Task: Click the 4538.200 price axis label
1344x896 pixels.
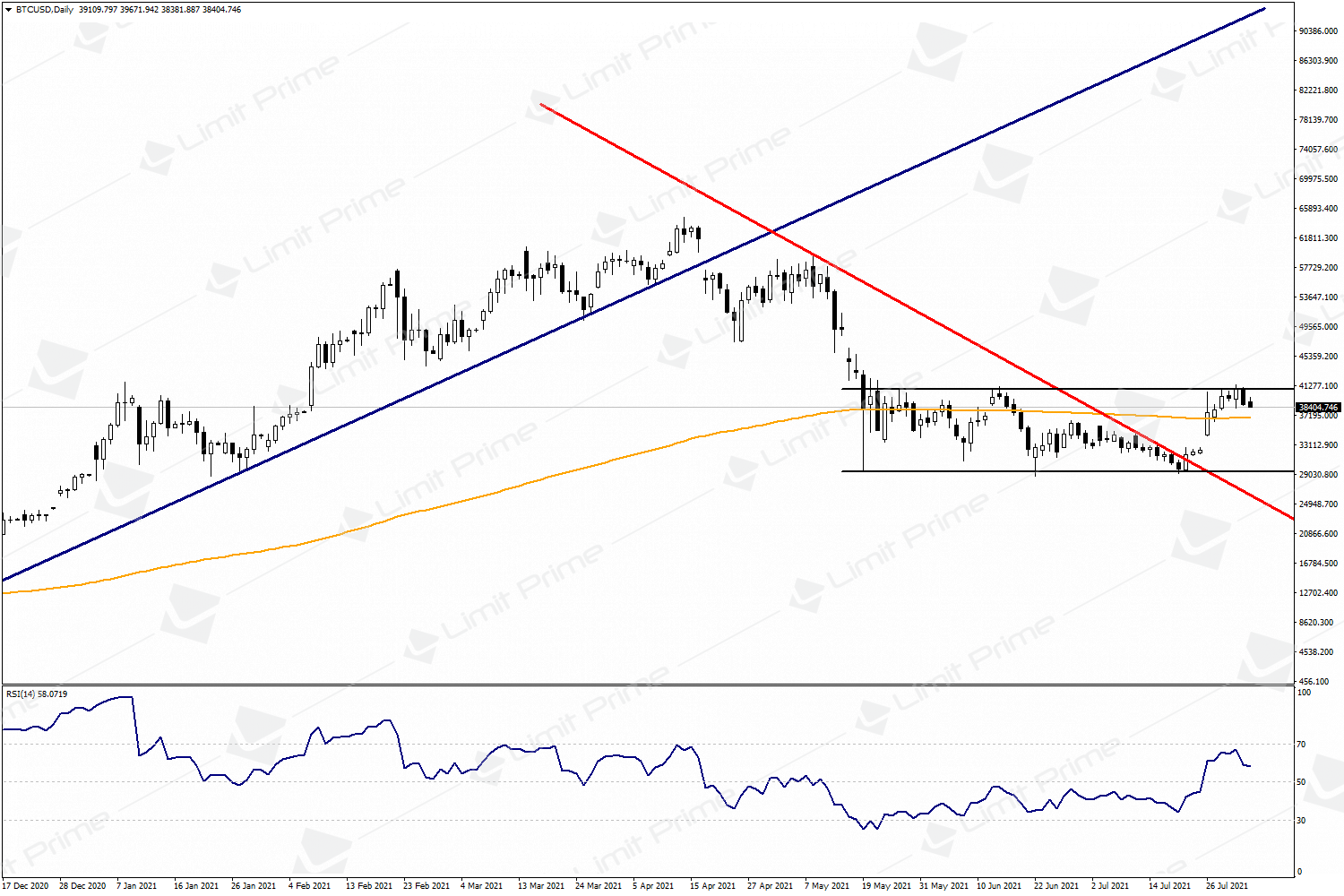Action: (x=1317, y=652)
